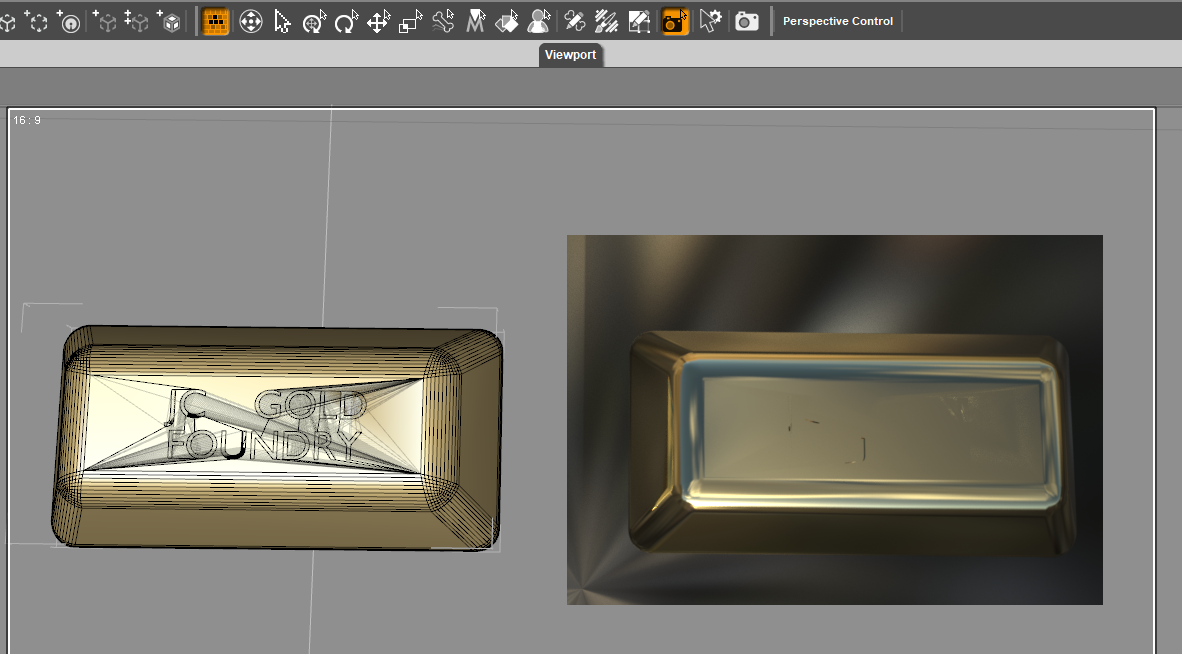Select the Scale tool

pos(410,22)
